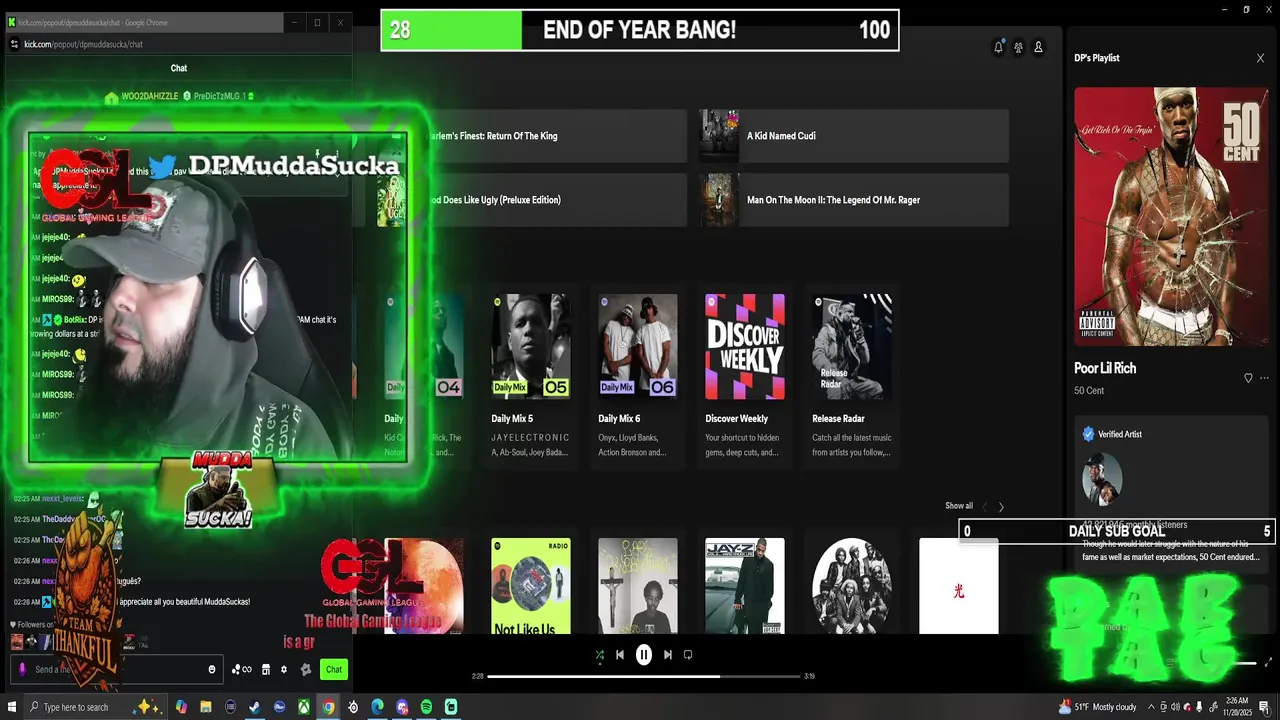
Task: Open Xbox app from the taskbar
Action: (x=304, y=707)
